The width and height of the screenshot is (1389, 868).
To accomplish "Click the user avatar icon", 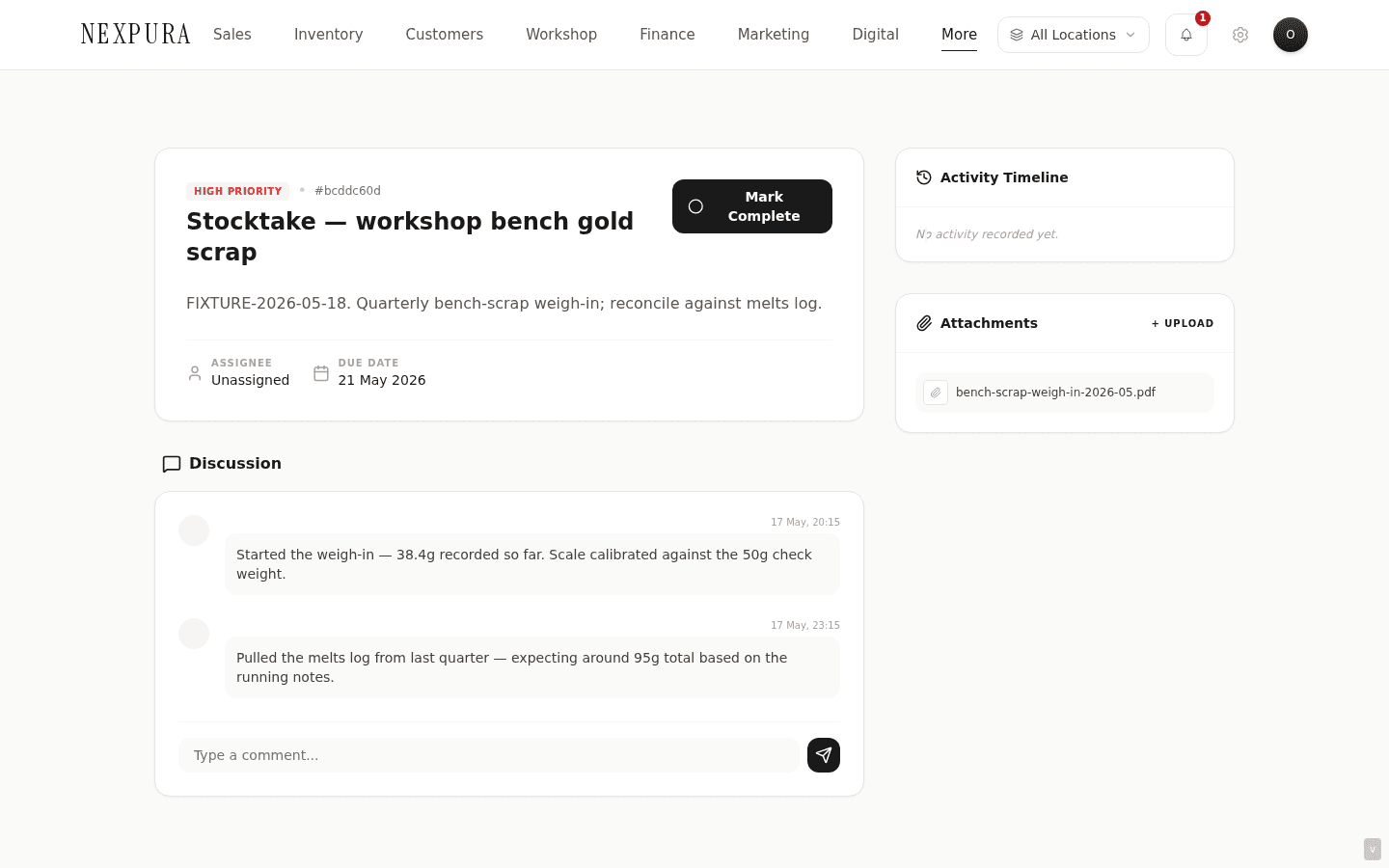I will [x=1291, y=35].
